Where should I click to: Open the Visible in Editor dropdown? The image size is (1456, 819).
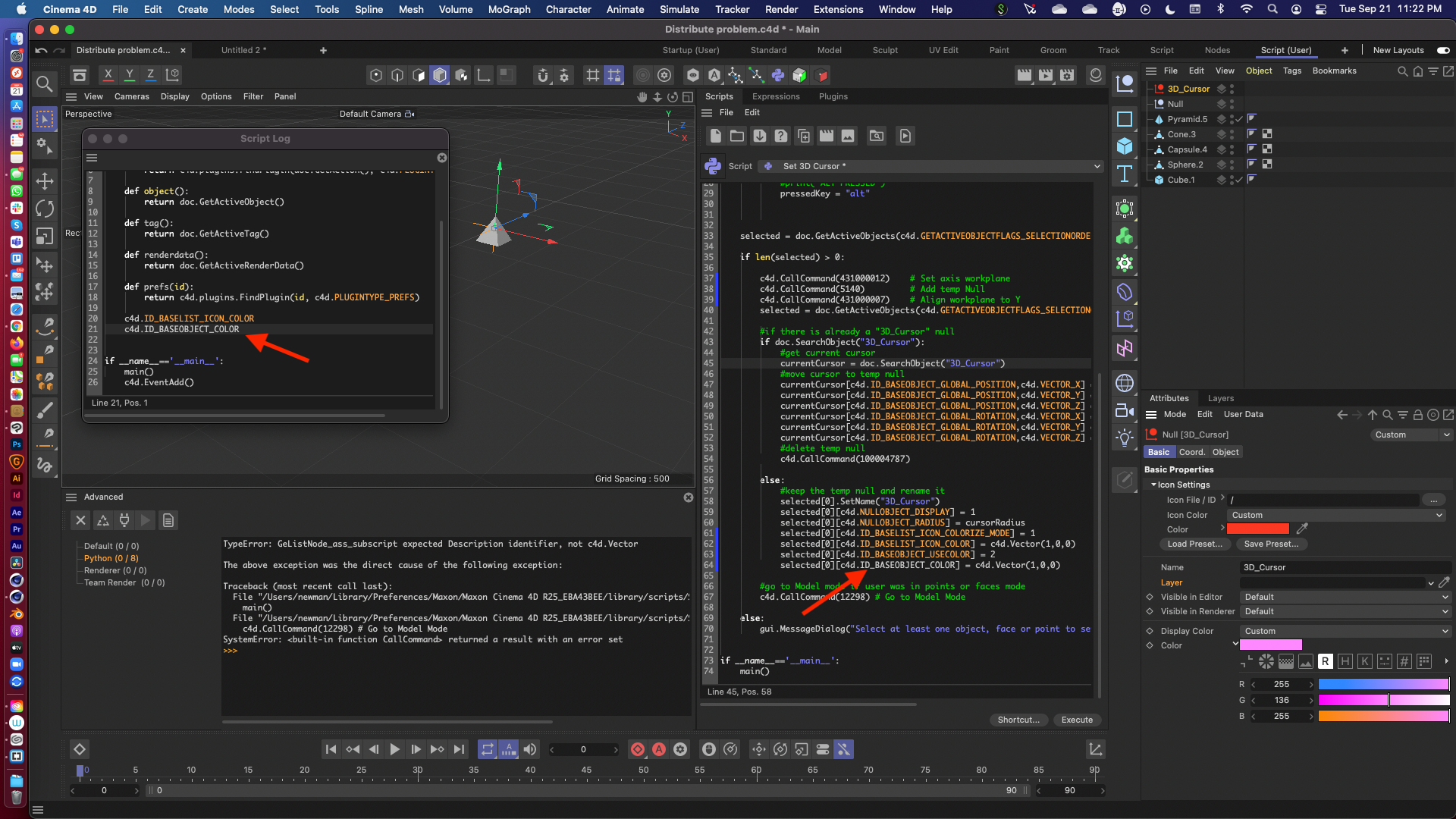point(1346,597)
